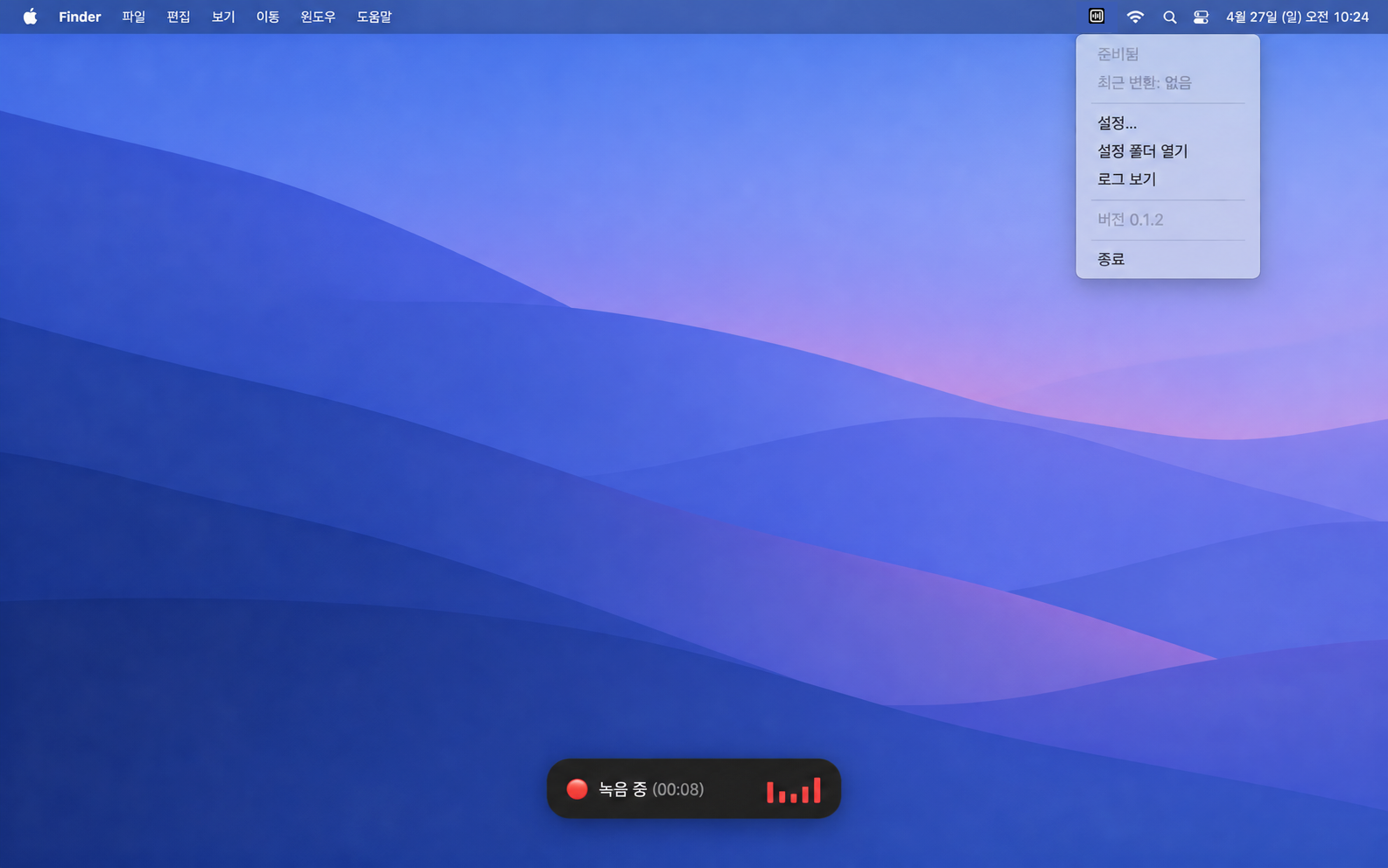Choose 종료 to quit the app

1167,259
